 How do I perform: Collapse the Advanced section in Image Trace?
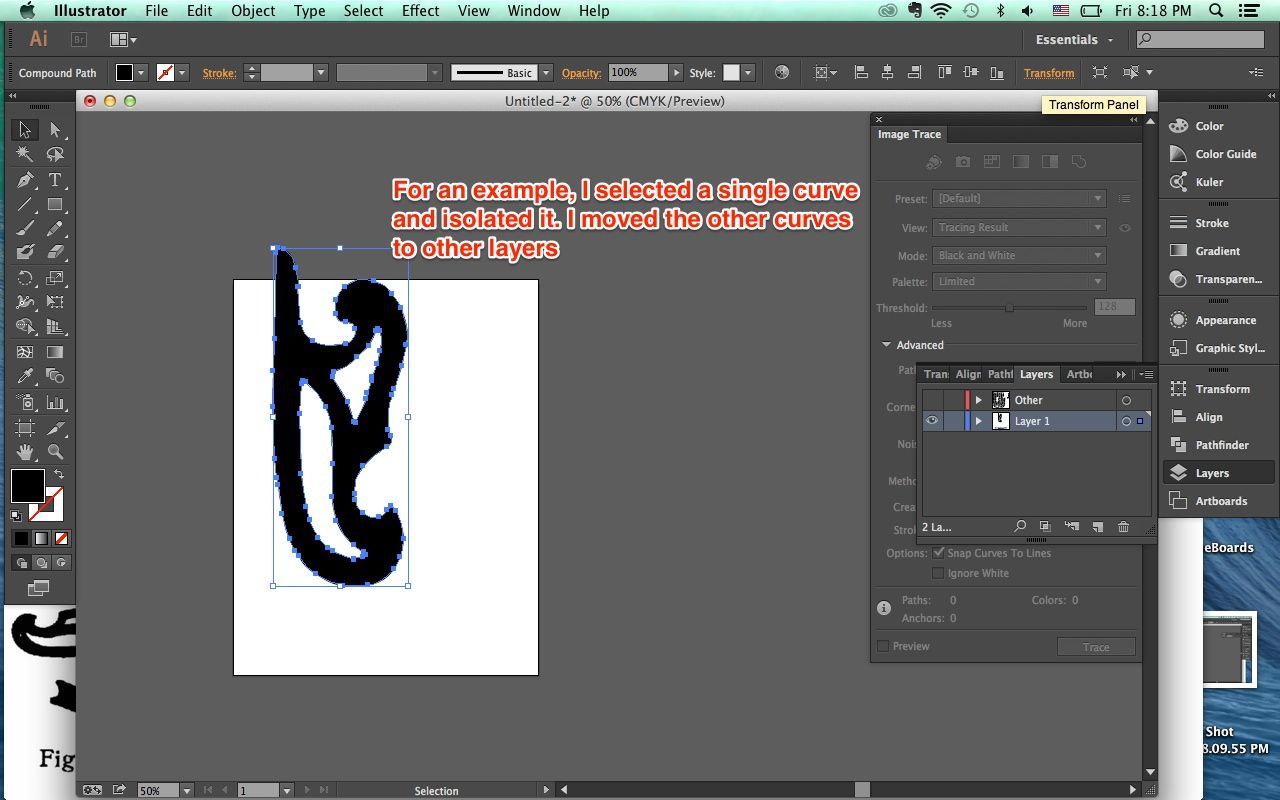[886, 345]
